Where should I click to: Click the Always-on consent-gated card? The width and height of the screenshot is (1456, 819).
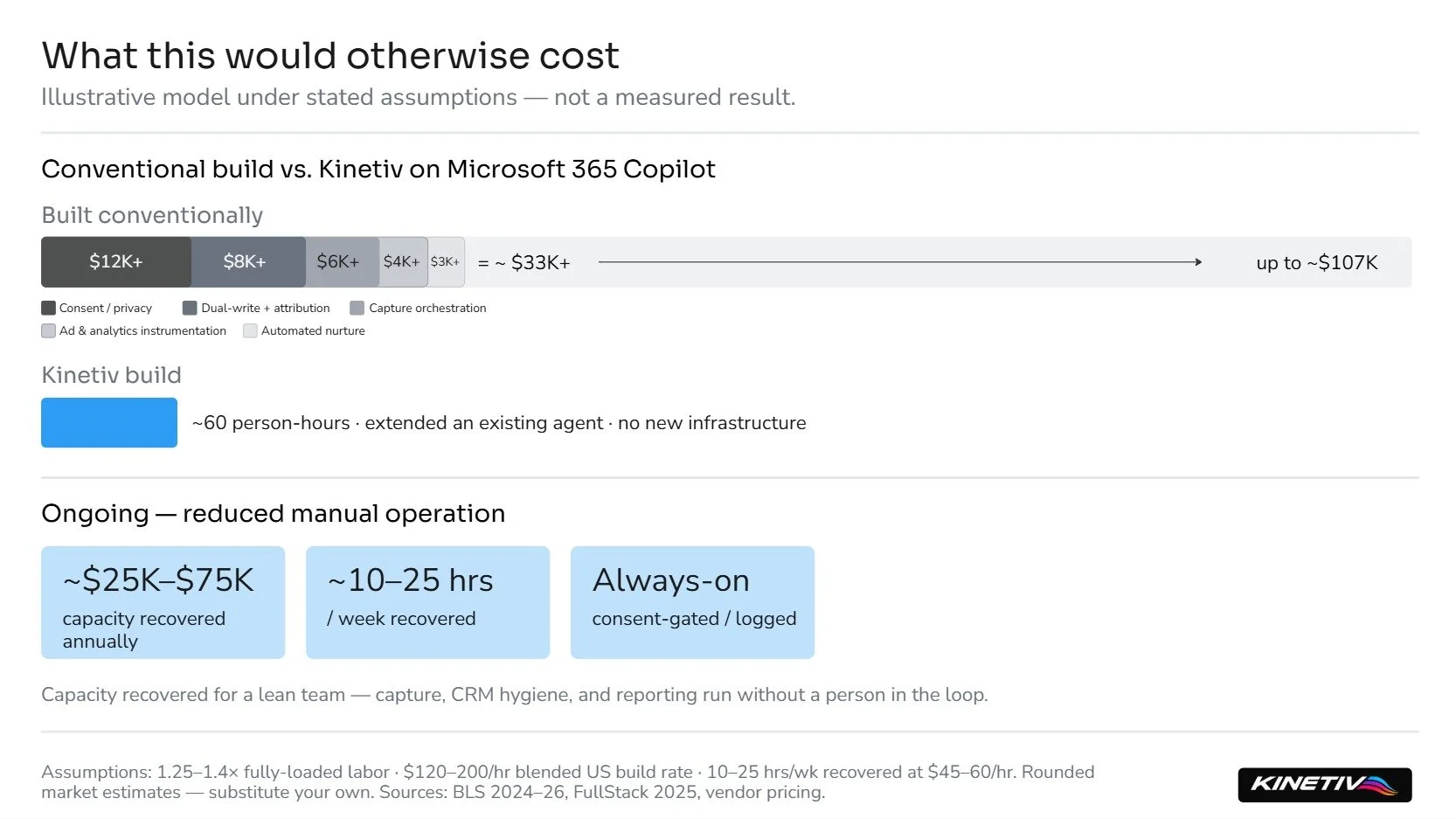click(x=692, y=602)
